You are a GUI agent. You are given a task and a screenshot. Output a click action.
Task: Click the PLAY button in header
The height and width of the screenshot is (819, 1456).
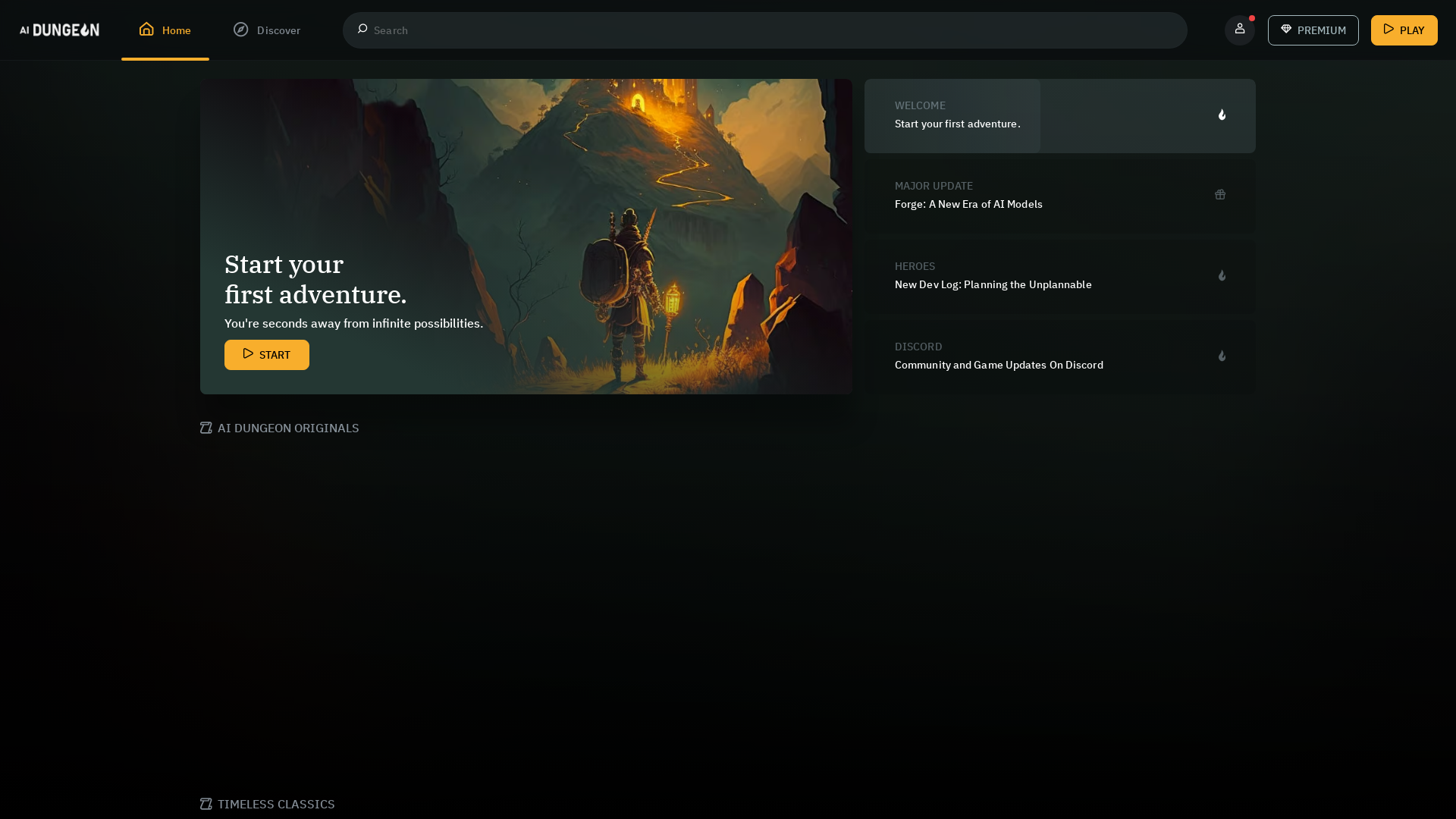pyautogui.click(x=1404, y=30)
